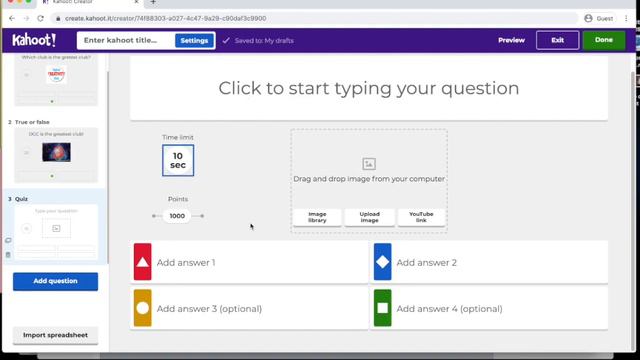The height and width of the screenshot is (360, 640).
Task: Click the blue diamond answer 2 icon
Action: click(x=382, y=262)
